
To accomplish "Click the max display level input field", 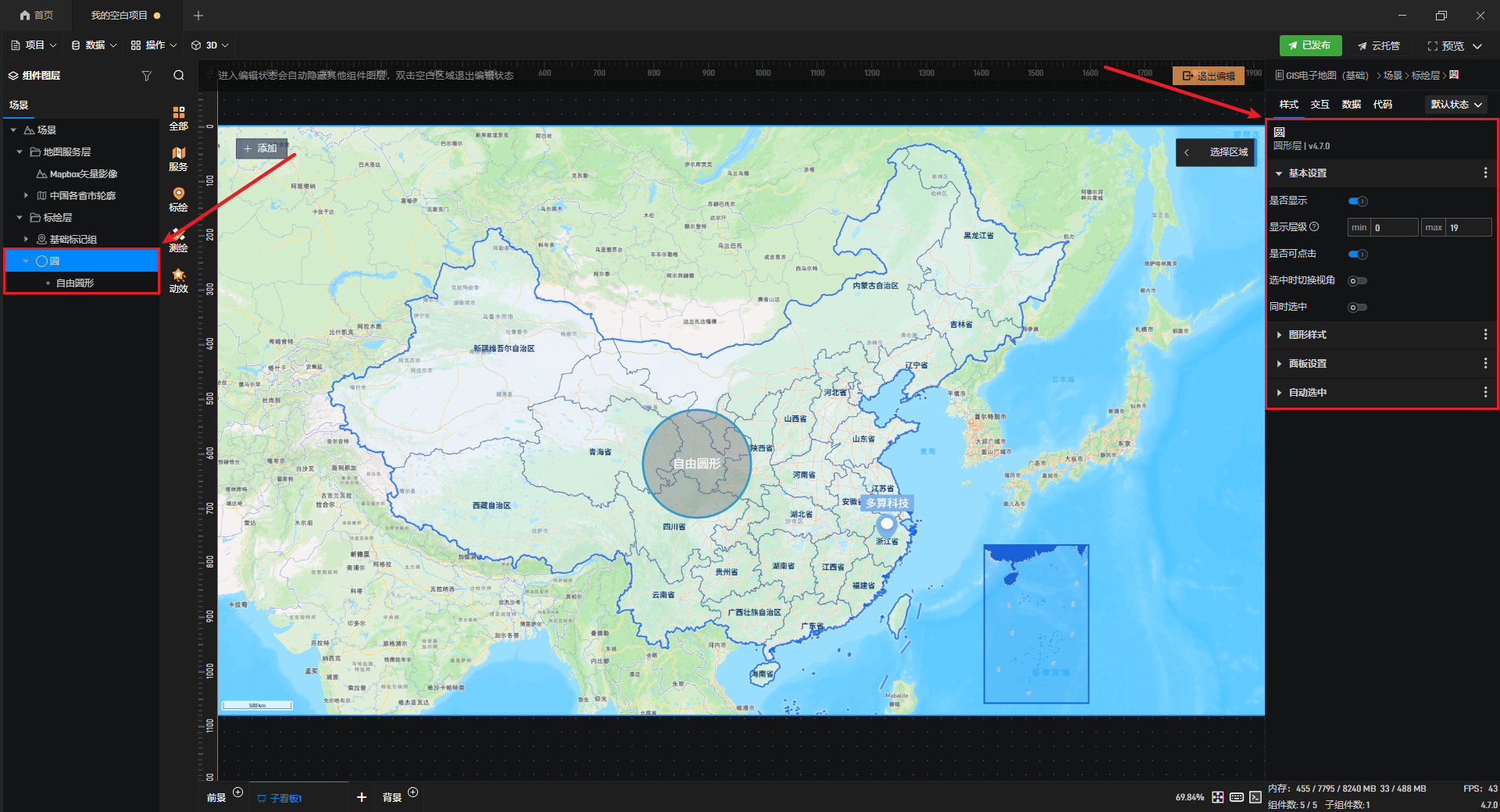I will click(x=1468, y=228).
